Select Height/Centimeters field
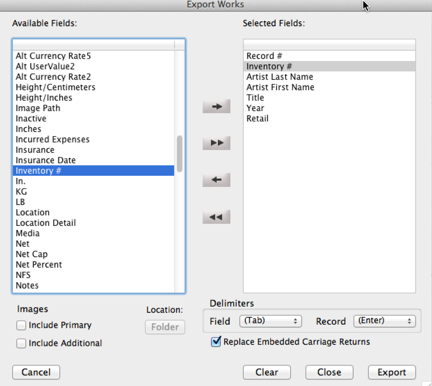The height and width of the screenshot is (386, 432). coord(93,87)
